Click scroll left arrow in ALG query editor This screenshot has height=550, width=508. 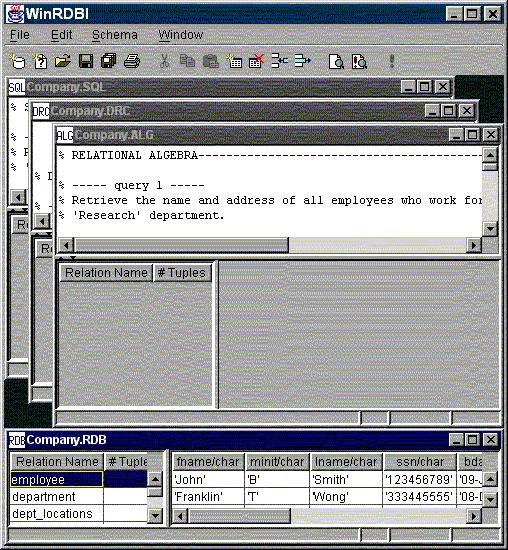(x=66, y=245)
